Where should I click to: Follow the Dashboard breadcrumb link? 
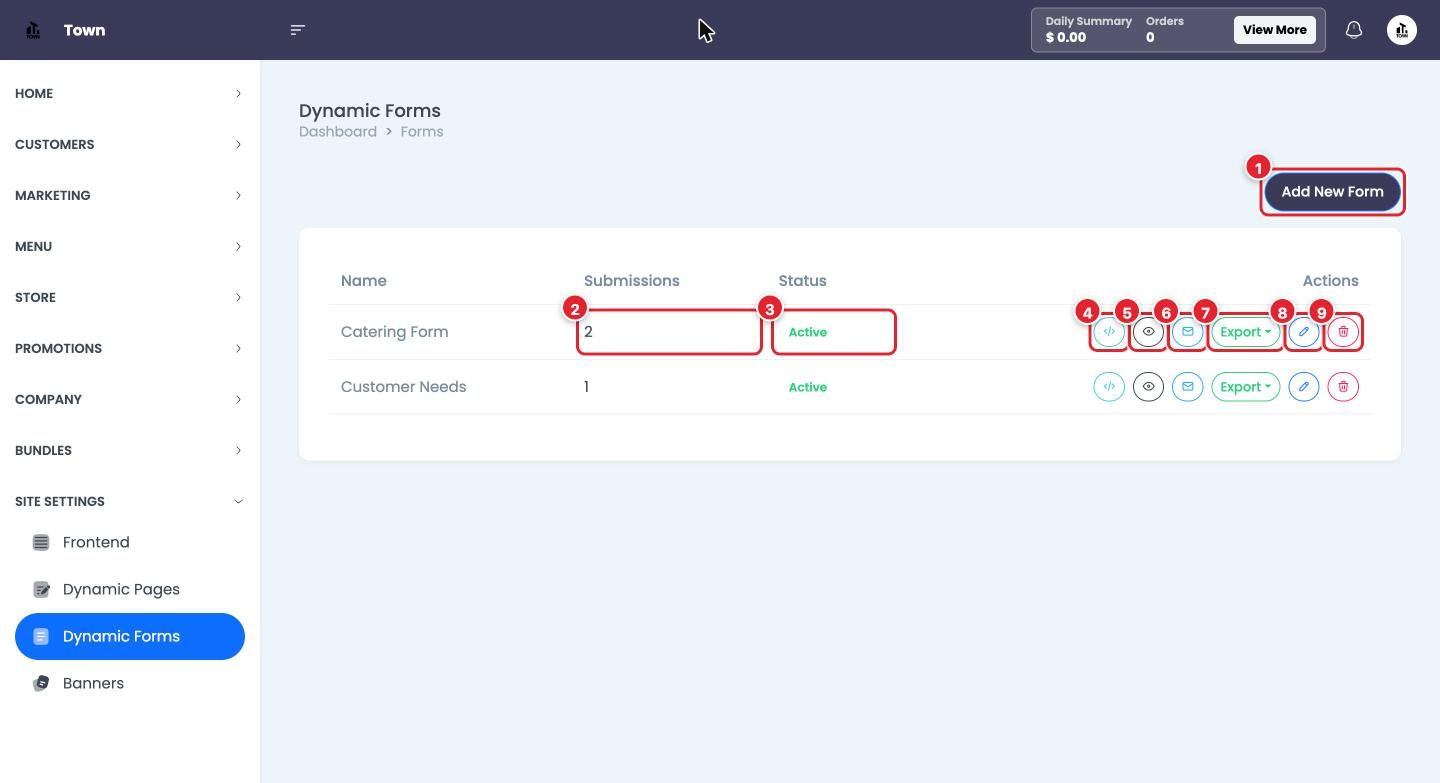(338, 131)
